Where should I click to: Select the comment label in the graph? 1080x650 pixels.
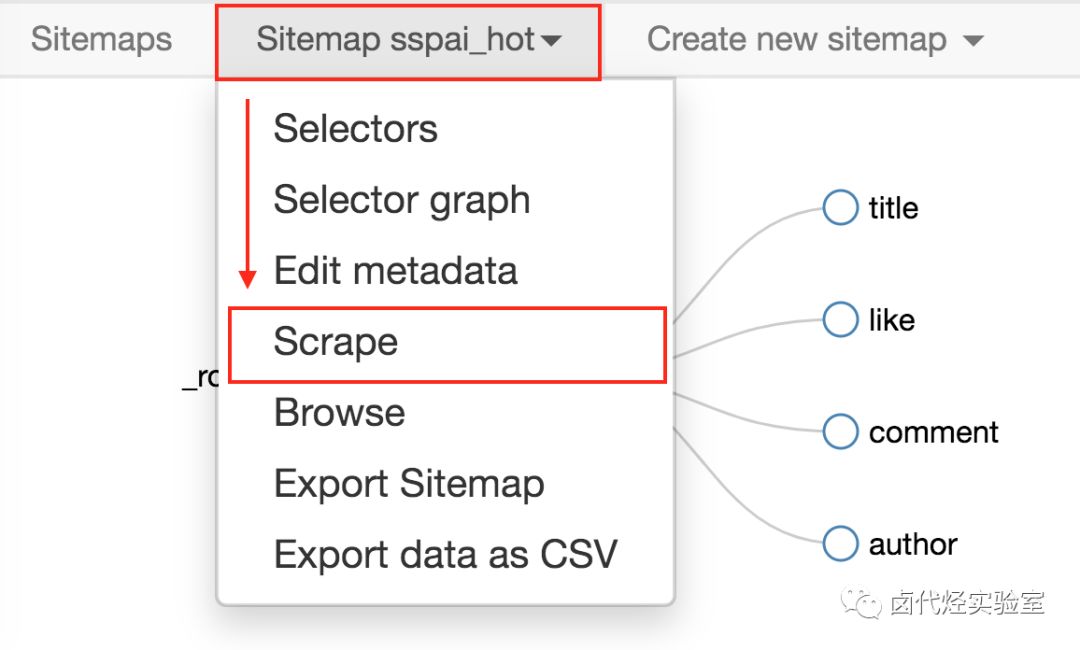point(933,432)
